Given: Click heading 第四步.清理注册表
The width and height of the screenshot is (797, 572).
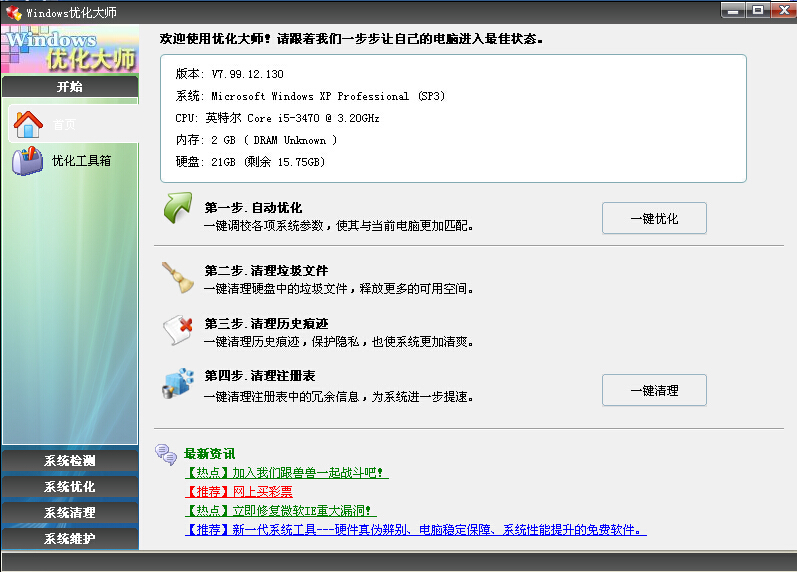Looking at the screenshot, I should point(260,376).
